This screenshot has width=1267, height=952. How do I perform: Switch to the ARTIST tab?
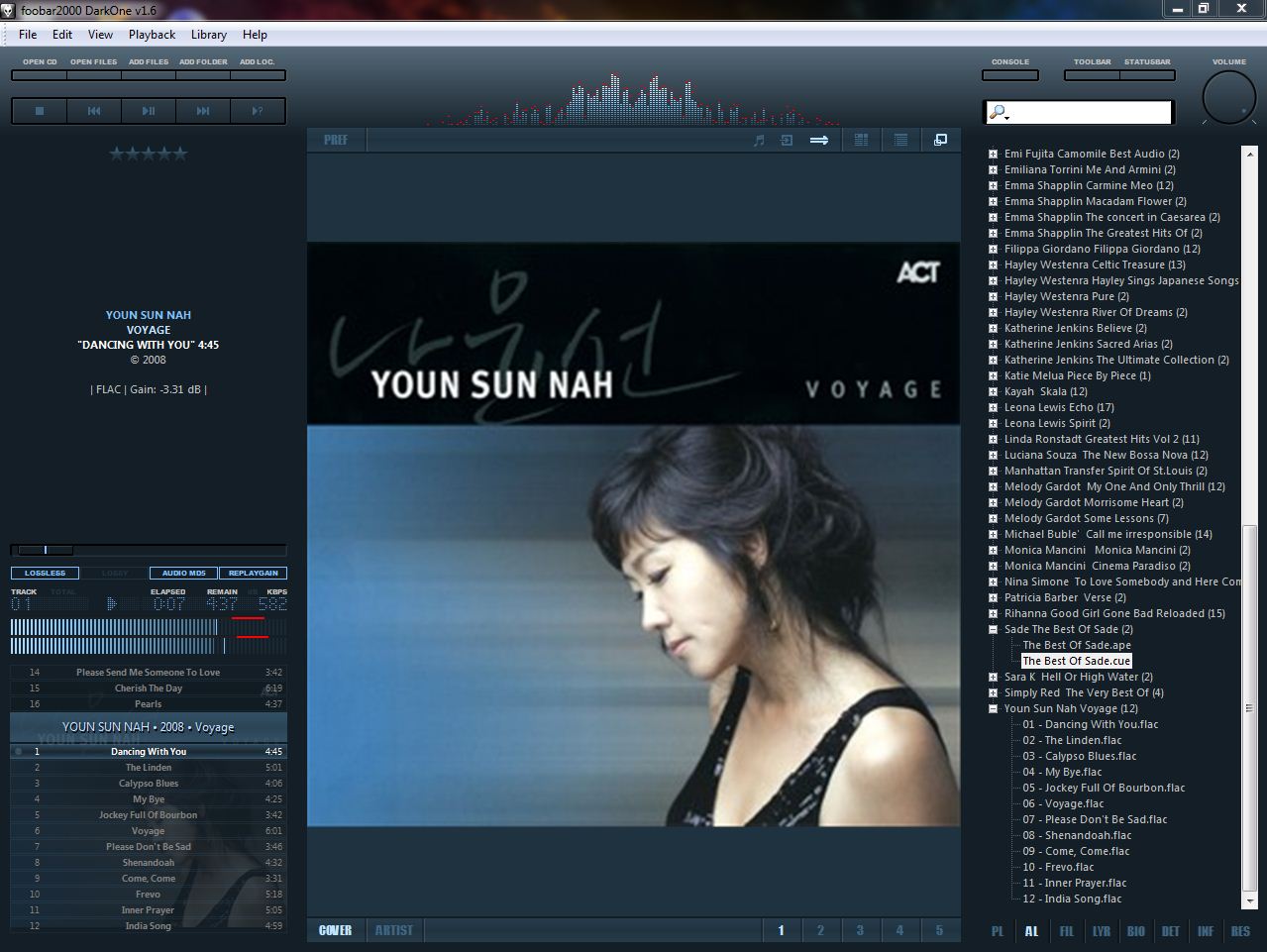(394, 930)
